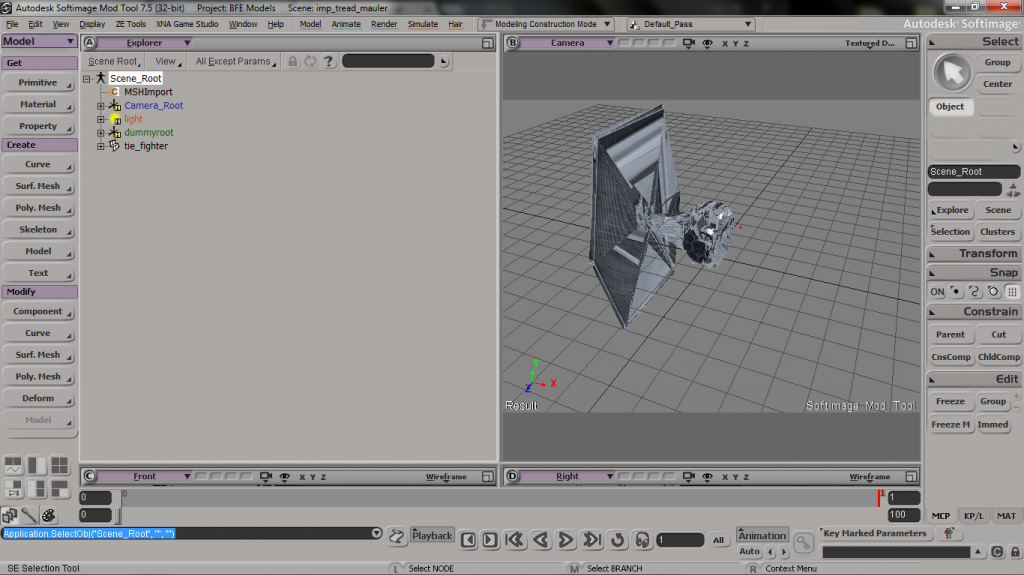Maximize the Camera viewport B

(x=911, y=43)
